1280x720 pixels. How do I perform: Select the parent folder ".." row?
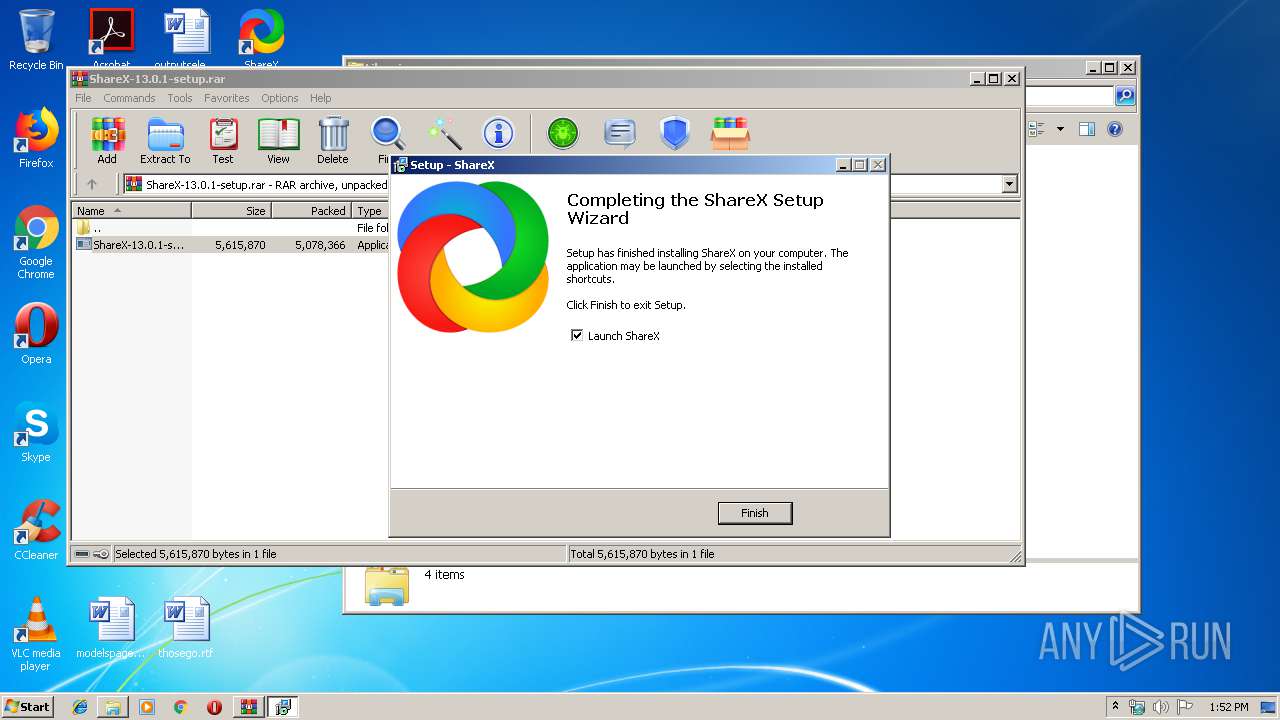click(232, 228)
